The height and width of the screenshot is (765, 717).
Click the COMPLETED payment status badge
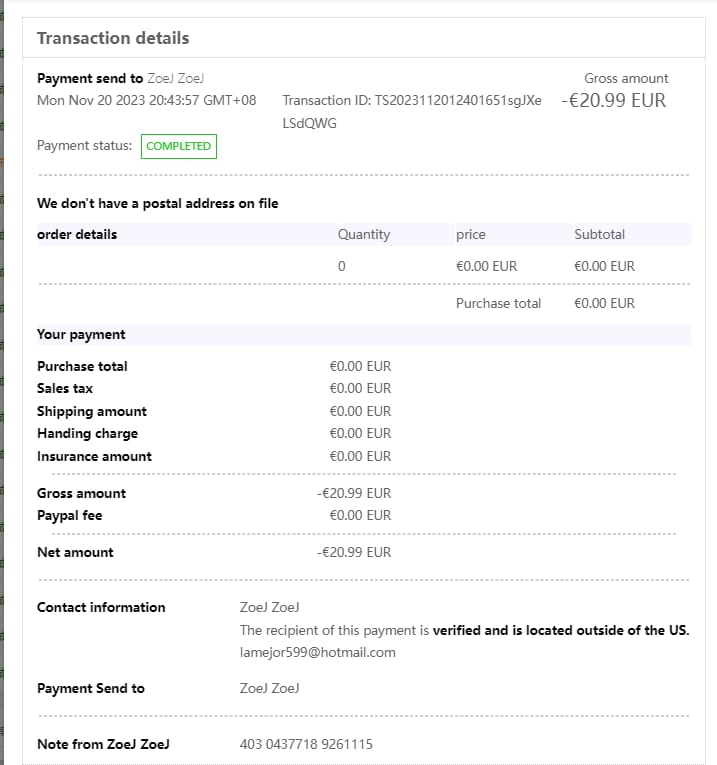click(179, 146)
